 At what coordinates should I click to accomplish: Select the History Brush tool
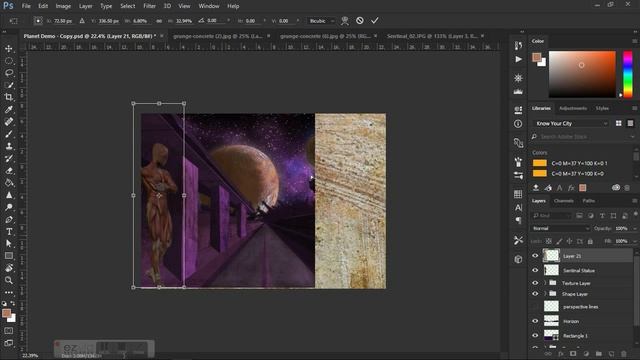click(9, 158)
